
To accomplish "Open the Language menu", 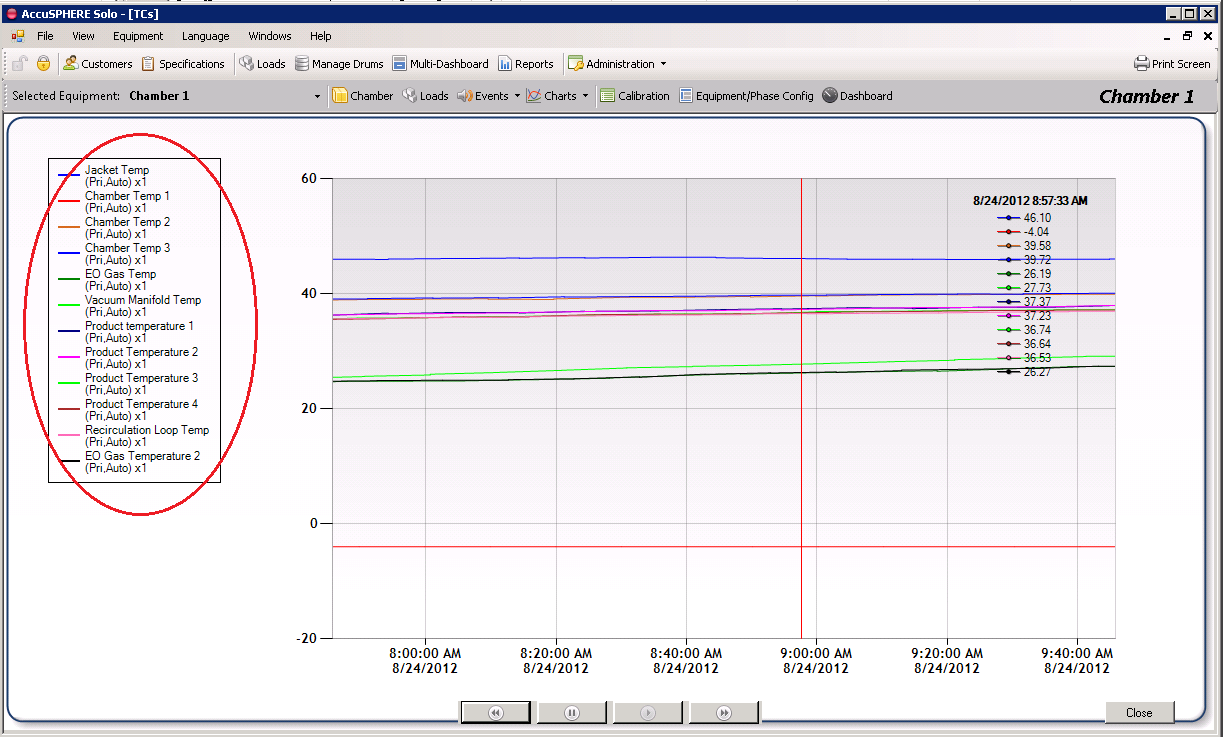I will click(205, 36).
